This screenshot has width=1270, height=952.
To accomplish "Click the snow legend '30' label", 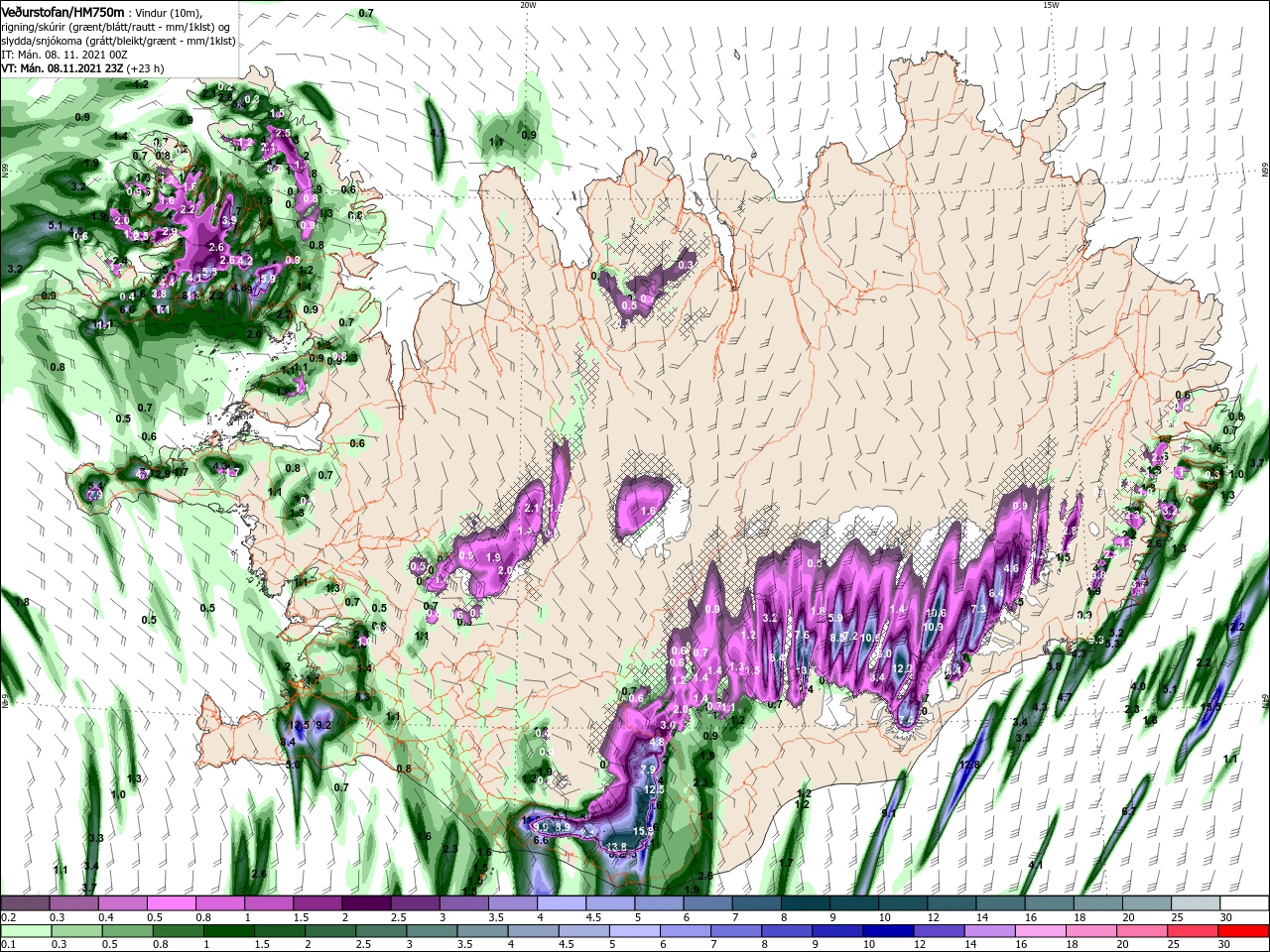I will point(1226,917).
